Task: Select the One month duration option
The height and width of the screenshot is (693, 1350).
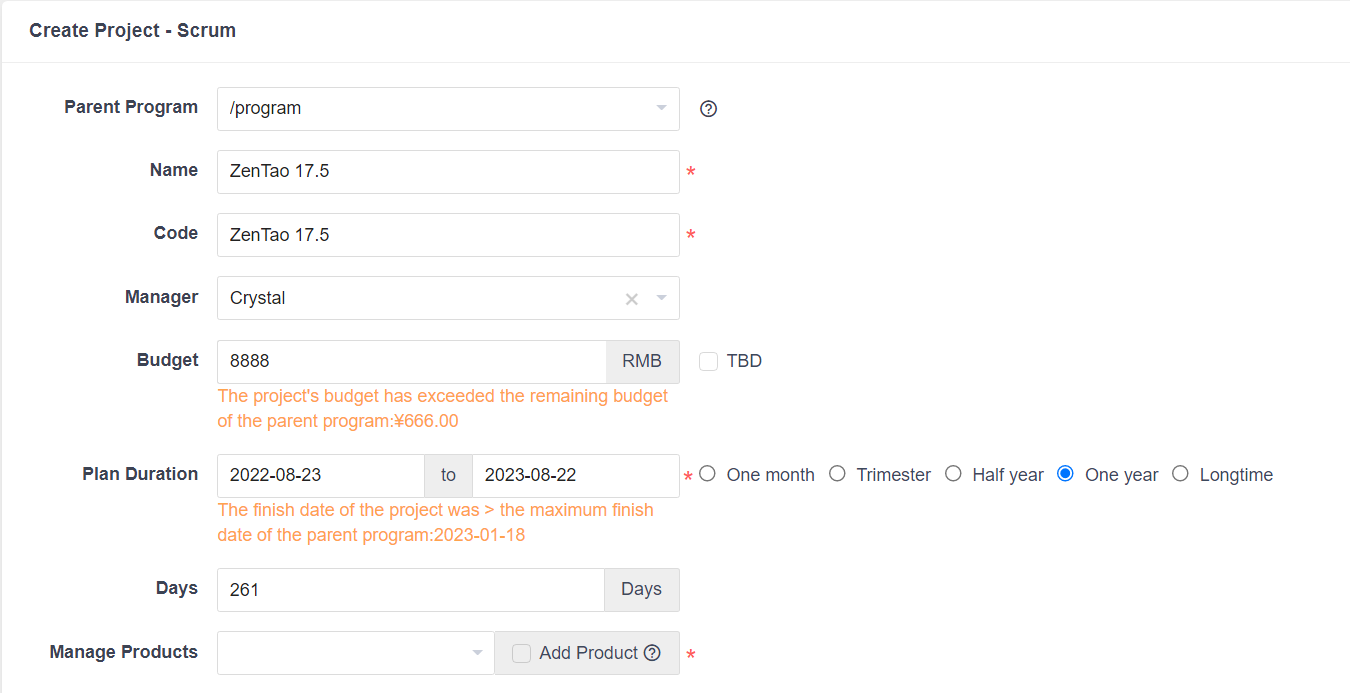Action: pyautogui.click(x=708, y=474)
